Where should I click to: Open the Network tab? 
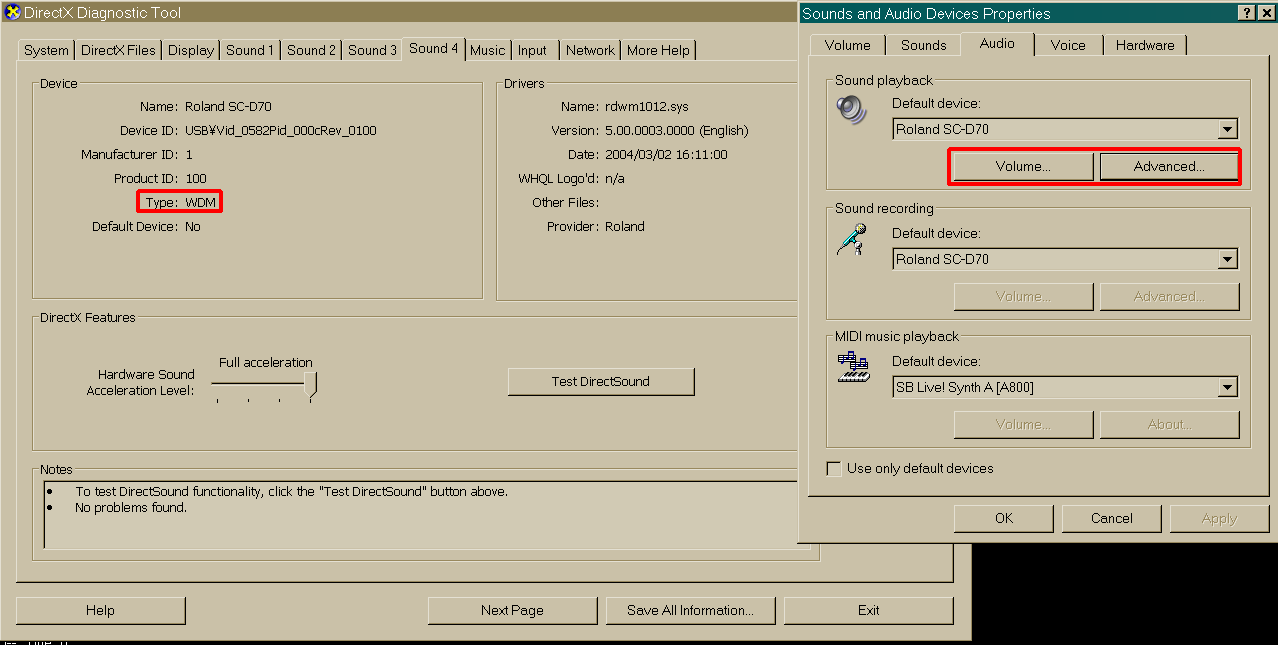coord(590,50)
